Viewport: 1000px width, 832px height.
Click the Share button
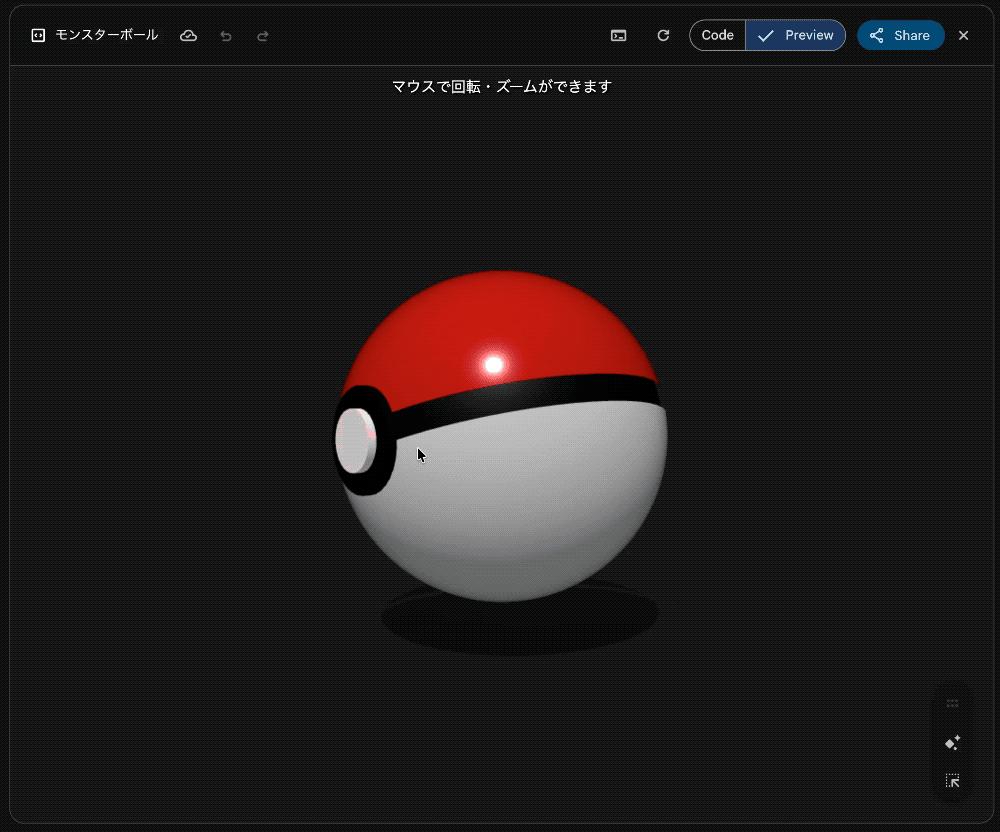pos(900,35)
